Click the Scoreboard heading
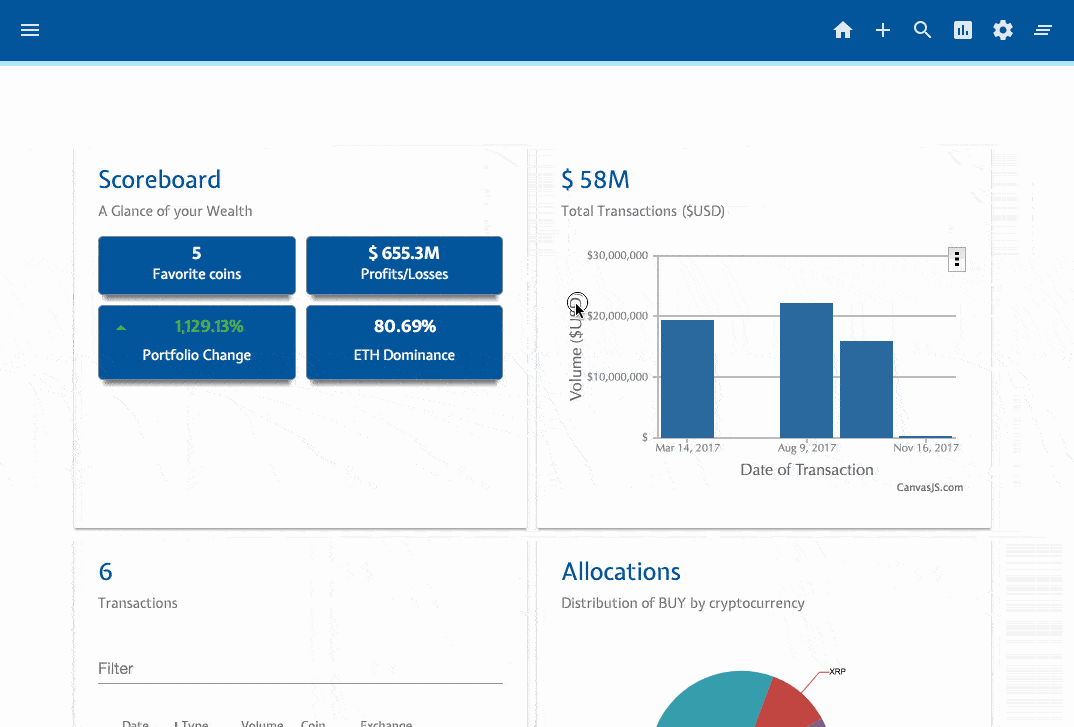The image size is (1074, 727). point(160,180)
